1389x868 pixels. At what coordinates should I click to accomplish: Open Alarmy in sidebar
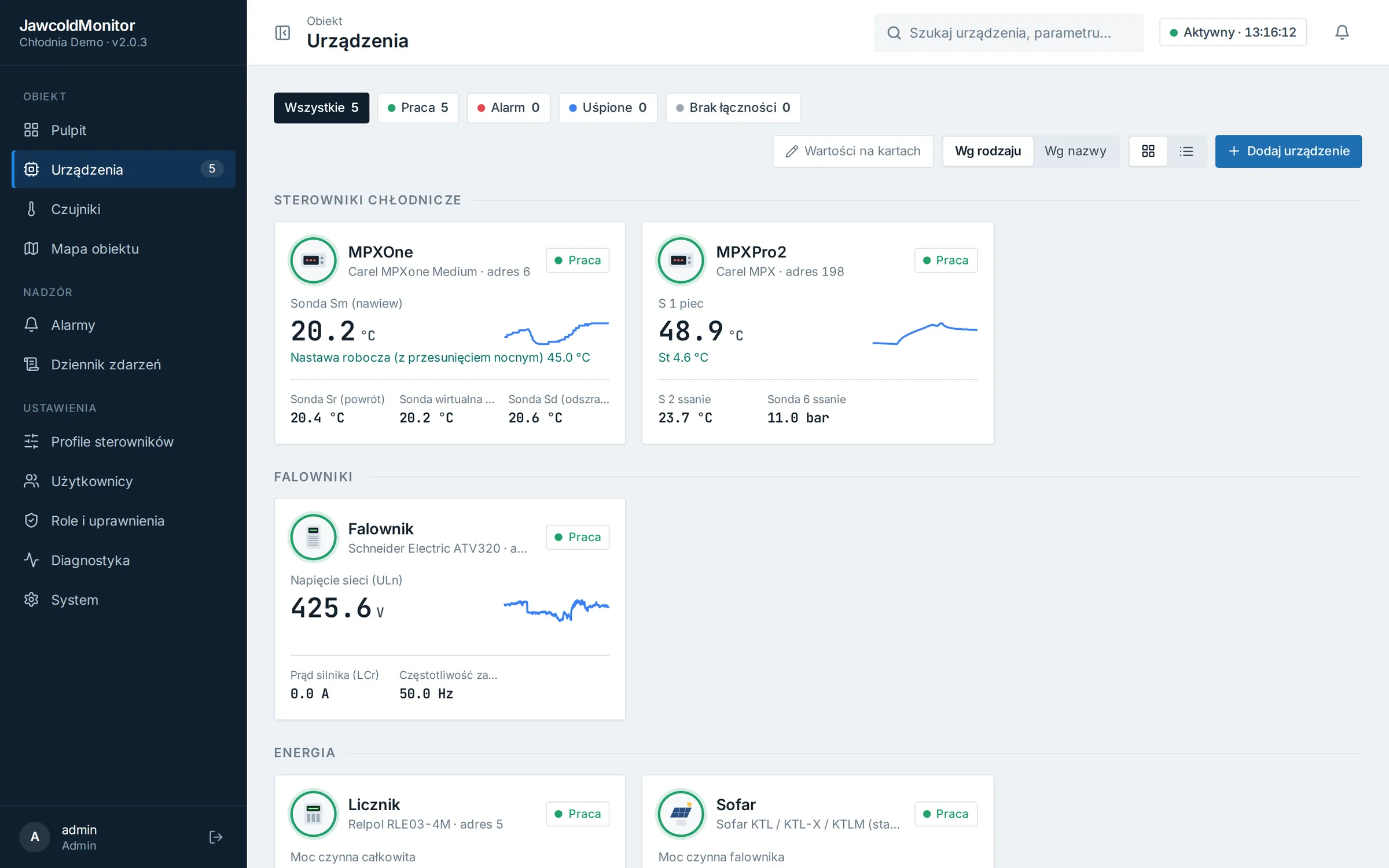(123, 325)
